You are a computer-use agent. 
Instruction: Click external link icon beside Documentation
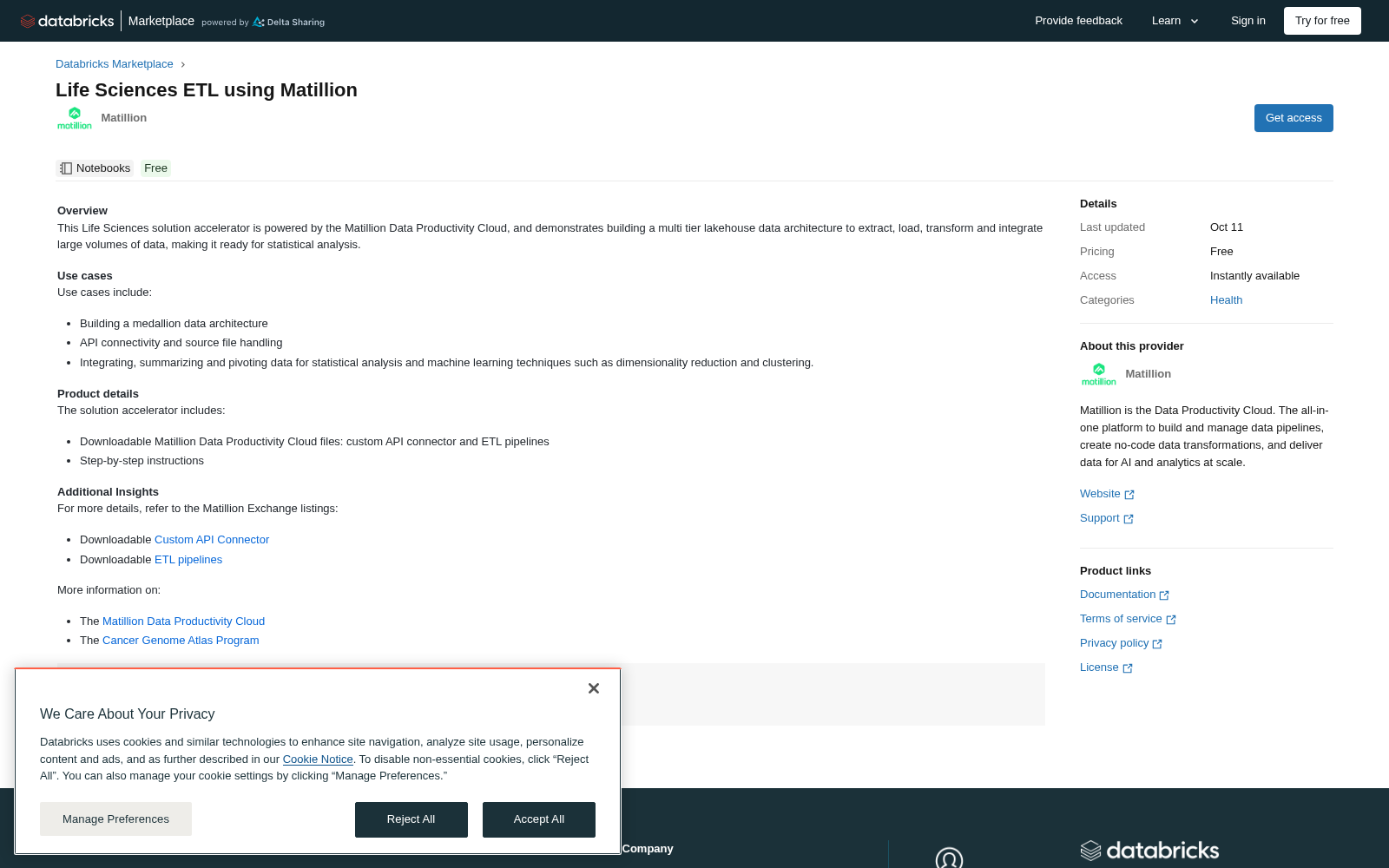click(1164, 595)
